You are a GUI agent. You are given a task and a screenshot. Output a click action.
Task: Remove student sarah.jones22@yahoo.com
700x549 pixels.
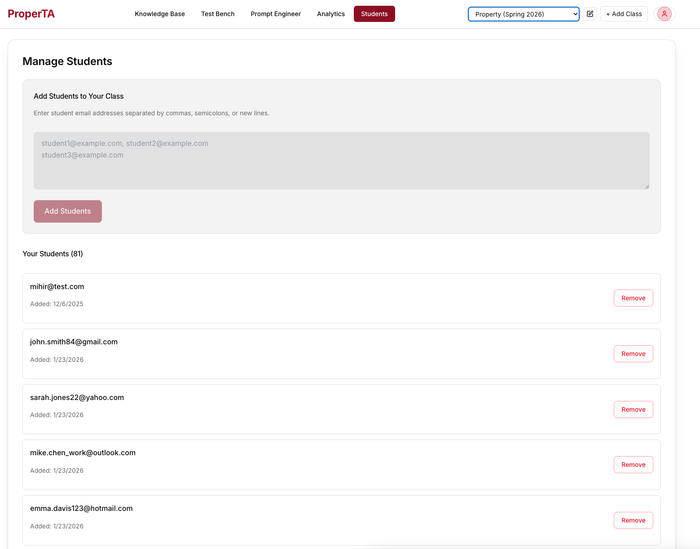(x=633, y=409)
